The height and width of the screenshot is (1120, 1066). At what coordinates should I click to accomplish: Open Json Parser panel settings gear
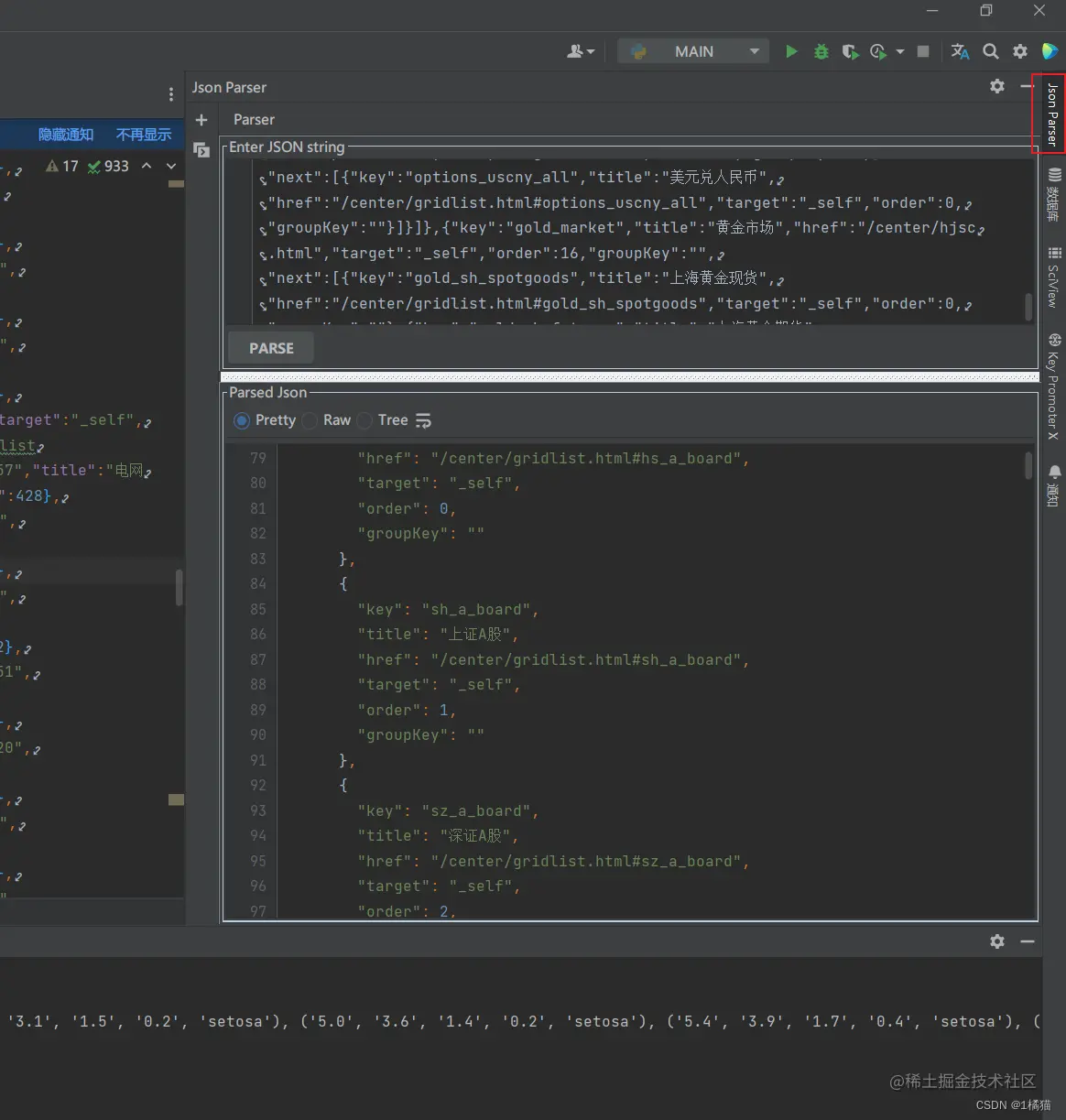pos(997,86)
